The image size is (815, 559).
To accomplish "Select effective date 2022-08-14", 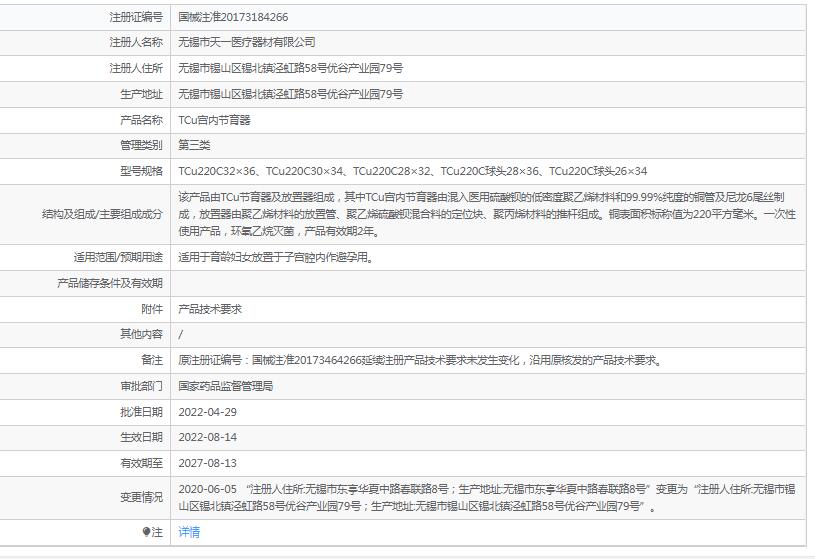I will (x=207, y=437).
